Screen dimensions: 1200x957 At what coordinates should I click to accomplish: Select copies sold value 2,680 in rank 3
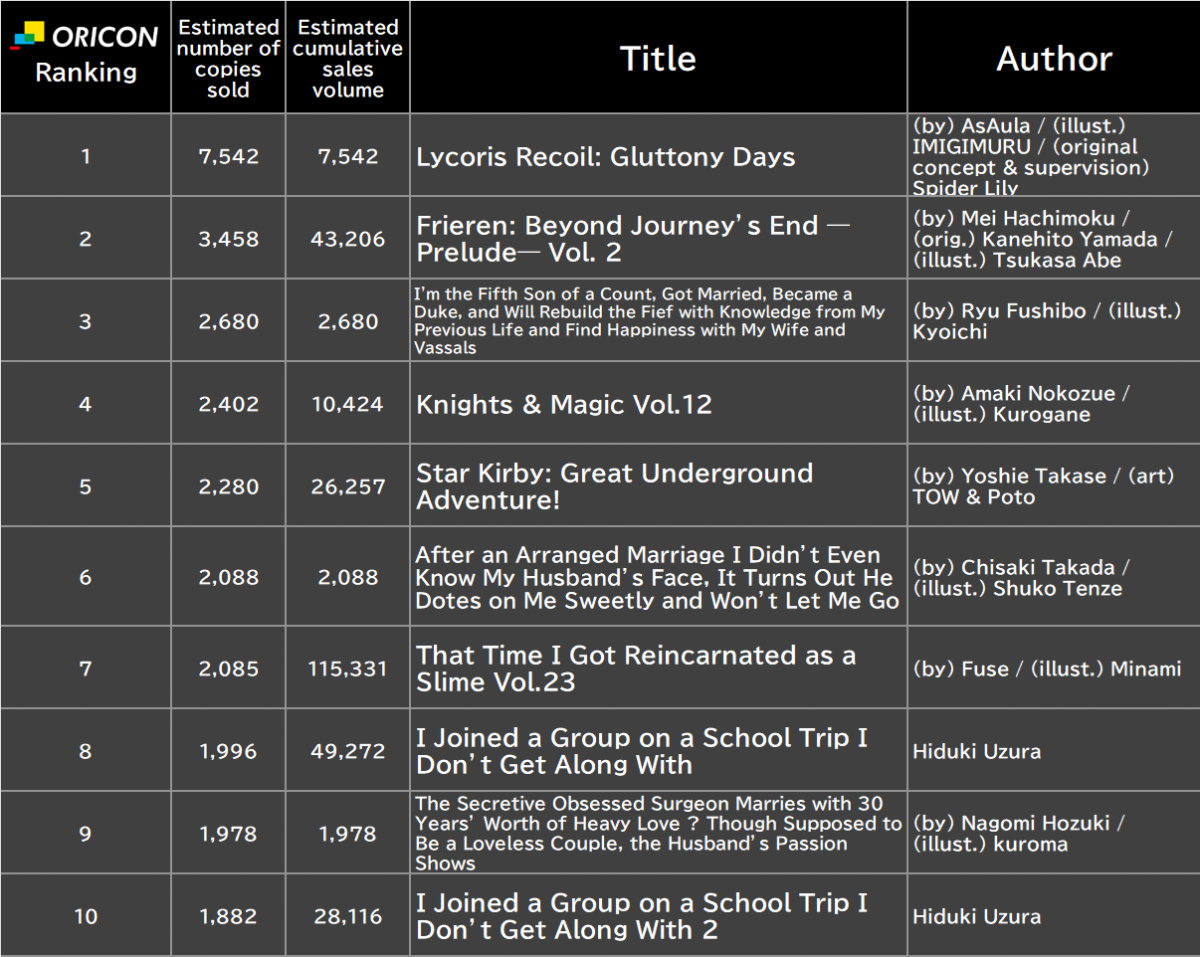228,322
